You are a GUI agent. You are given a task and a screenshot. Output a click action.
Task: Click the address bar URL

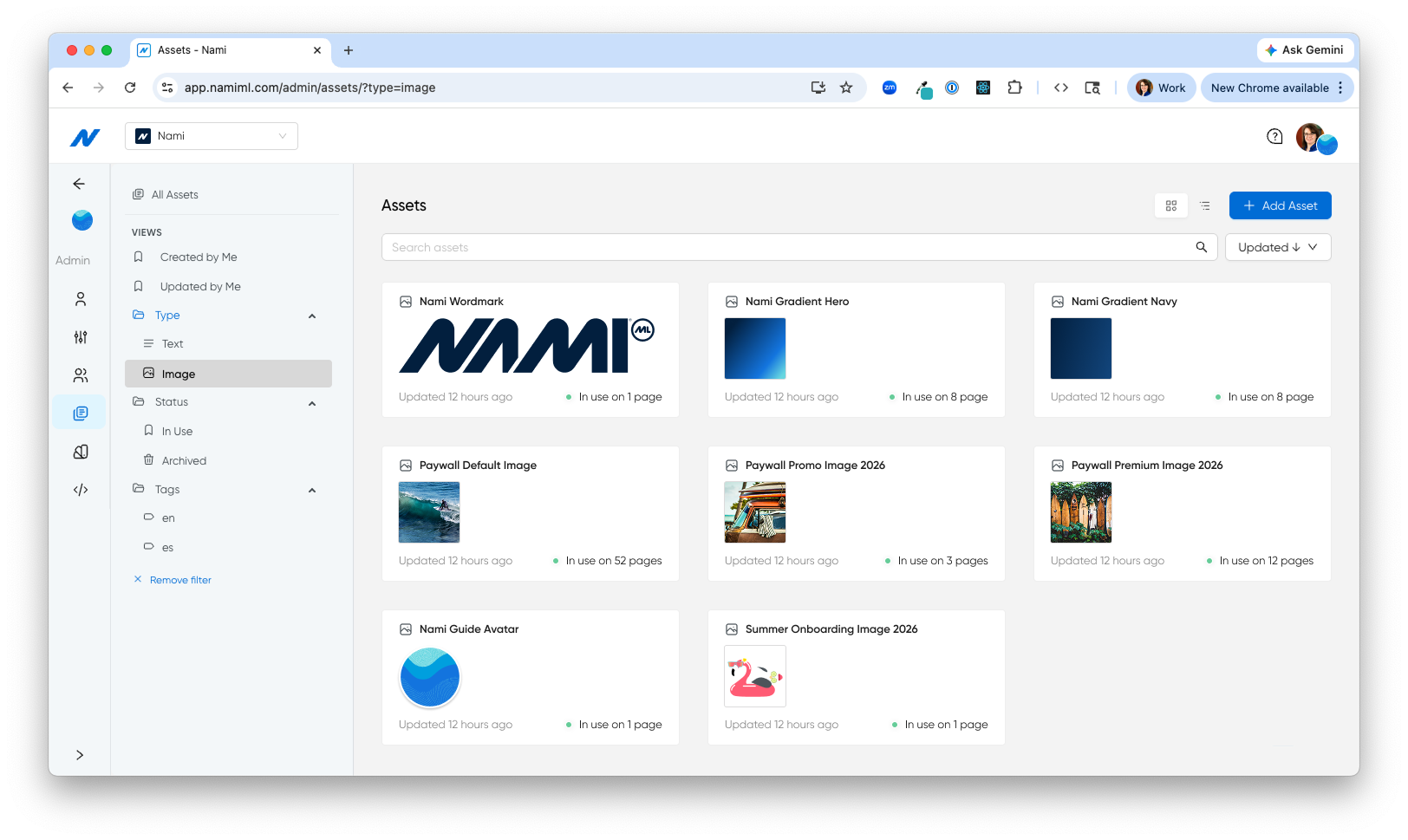pos(310,88)
